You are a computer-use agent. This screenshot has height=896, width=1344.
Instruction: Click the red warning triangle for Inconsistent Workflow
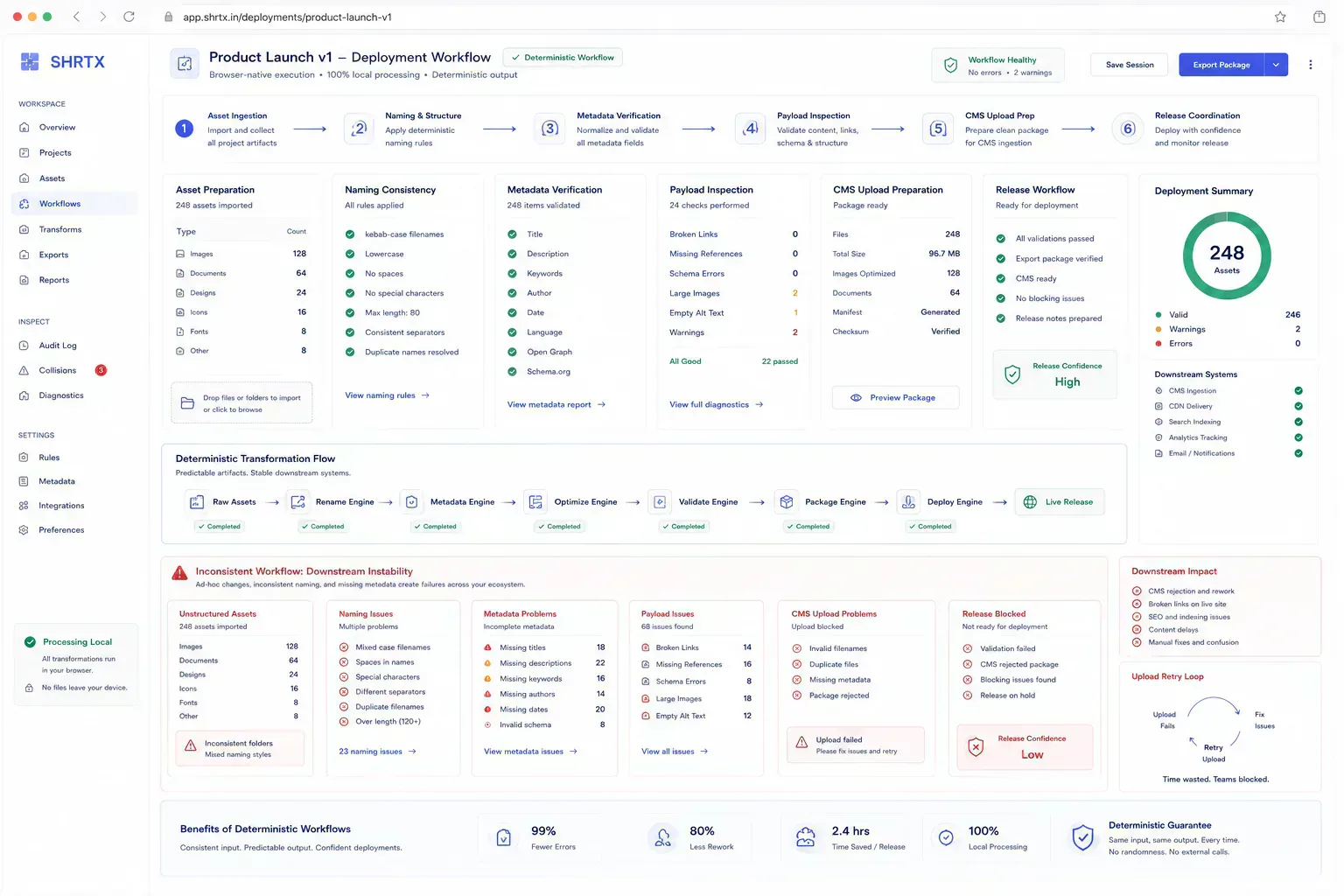[x=179, y=574]
